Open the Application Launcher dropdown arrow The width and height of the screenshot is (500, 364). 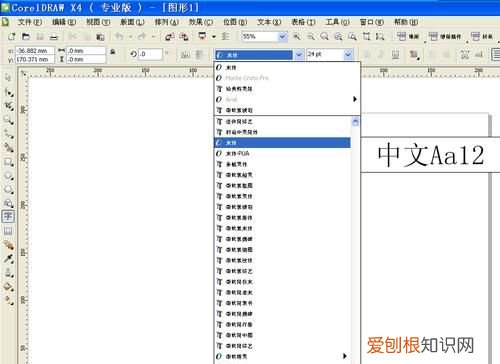click(x=214, y=36)
